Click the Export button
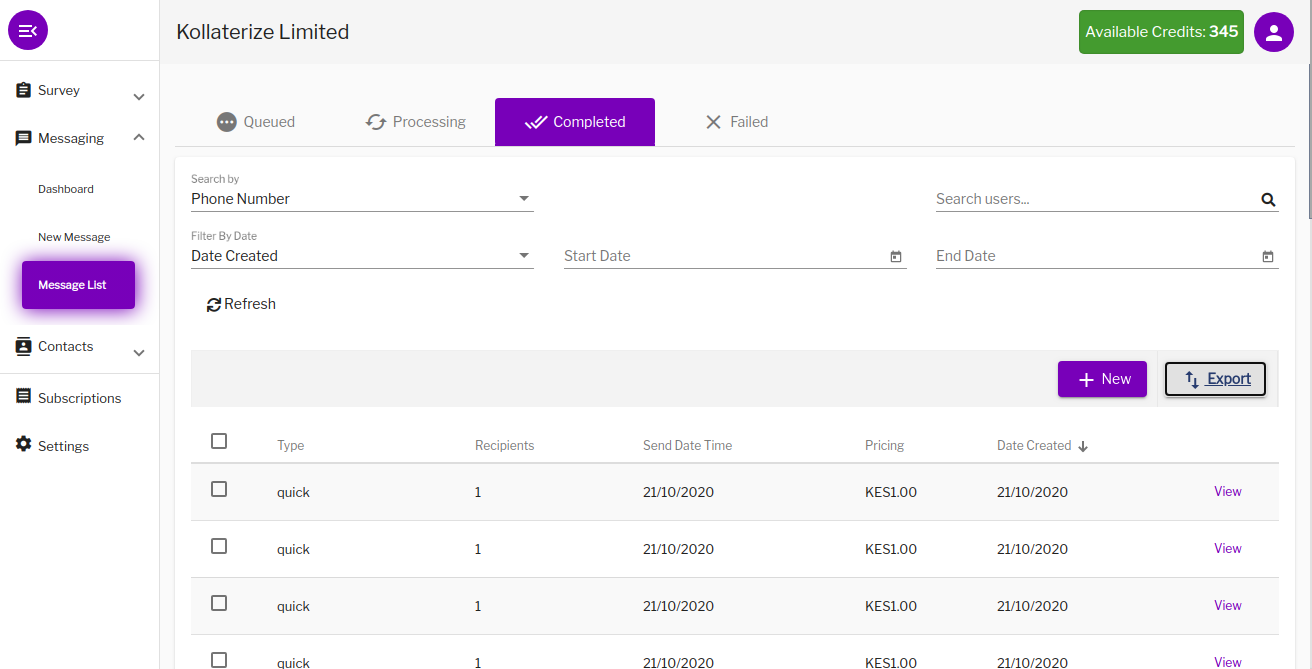 (1216, 379)
